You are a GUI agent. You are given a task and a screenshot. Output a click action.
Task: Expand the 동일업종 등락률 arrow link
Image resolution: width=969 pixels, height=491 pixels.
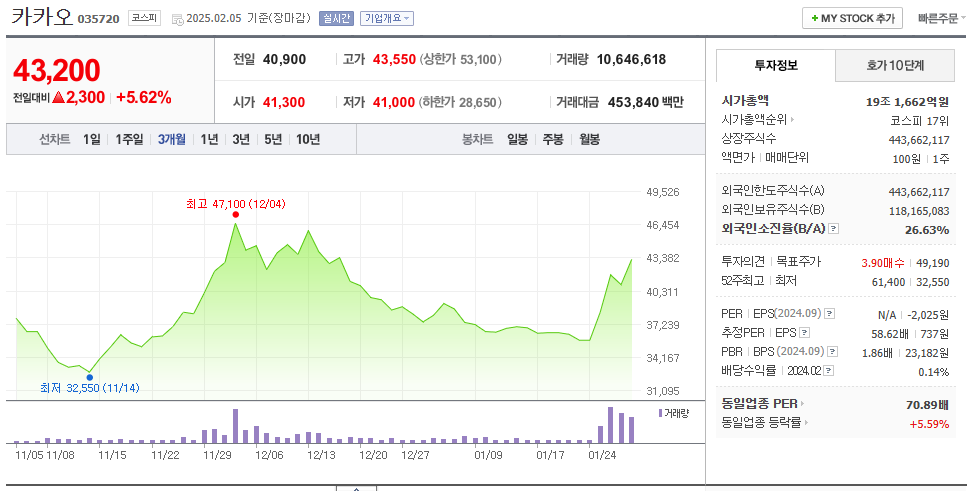click(805, 422)
